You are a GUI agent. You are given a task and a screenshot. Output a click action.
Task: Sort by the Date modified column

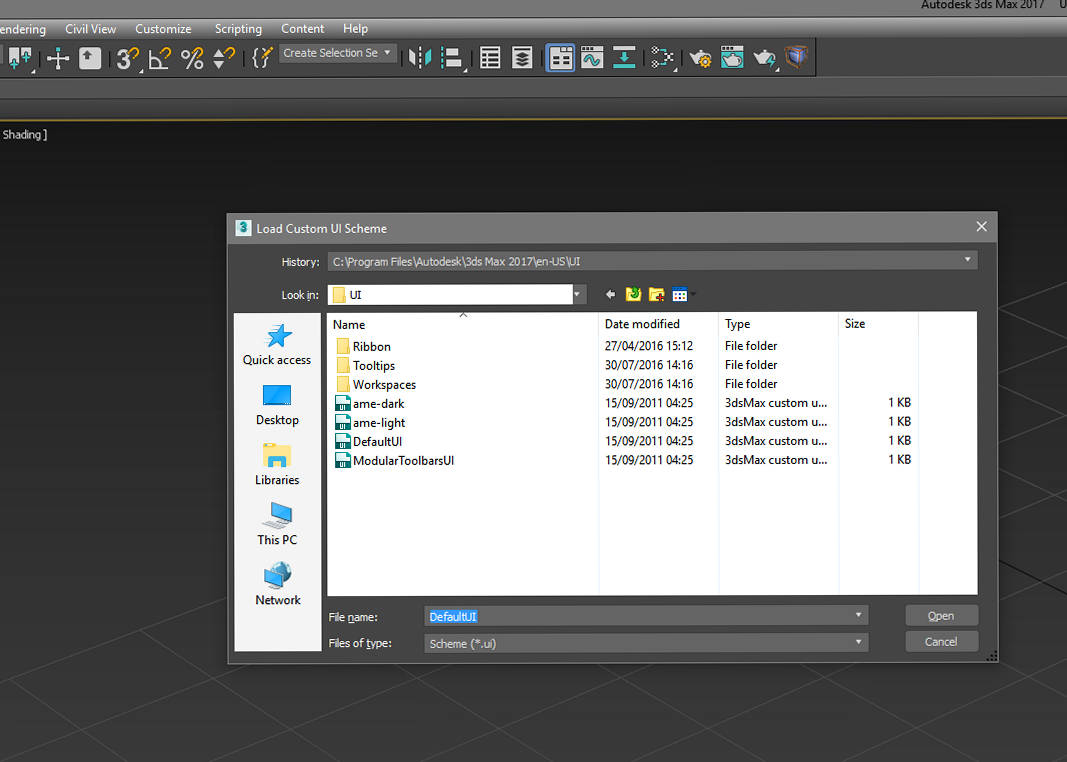658,325
